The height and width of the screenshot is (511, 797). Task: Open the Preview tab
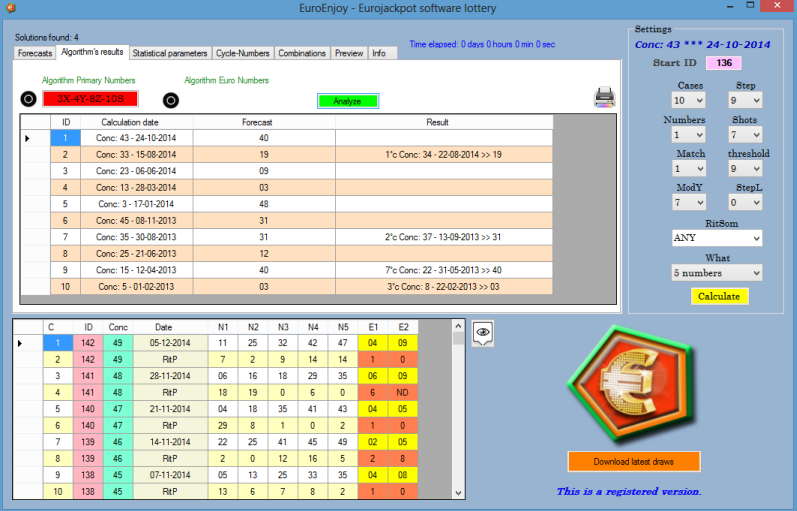pyautogui.click(x=349, y=53)
